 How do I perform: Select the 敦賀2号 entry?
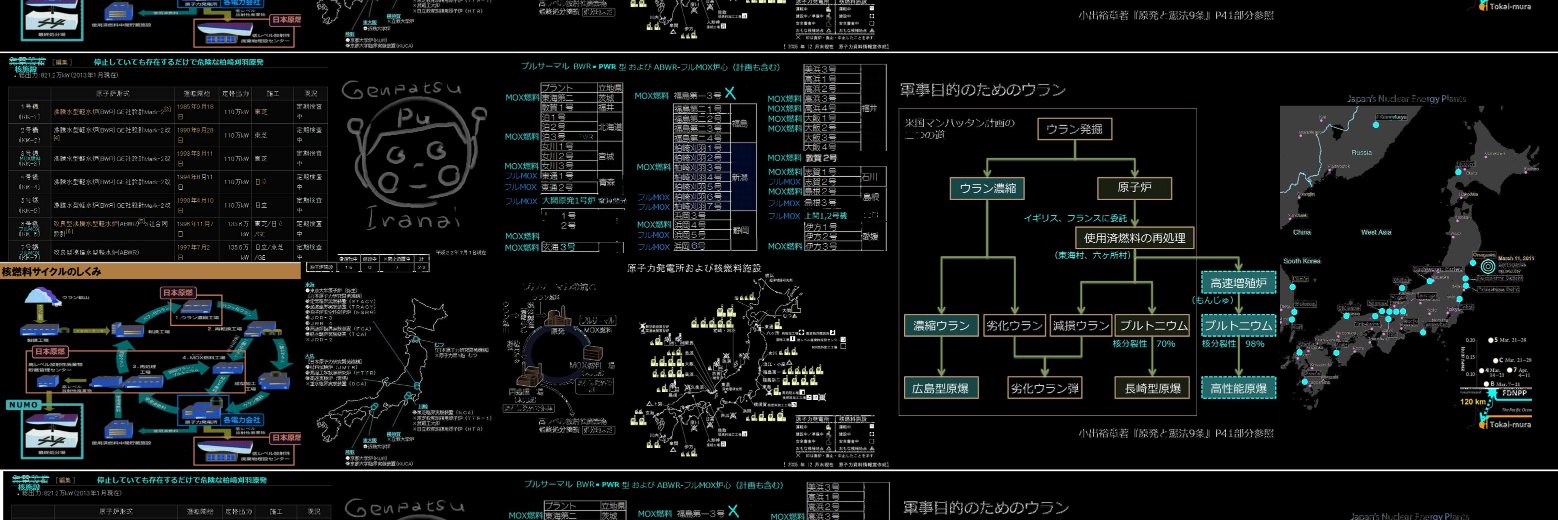(821, 158)
